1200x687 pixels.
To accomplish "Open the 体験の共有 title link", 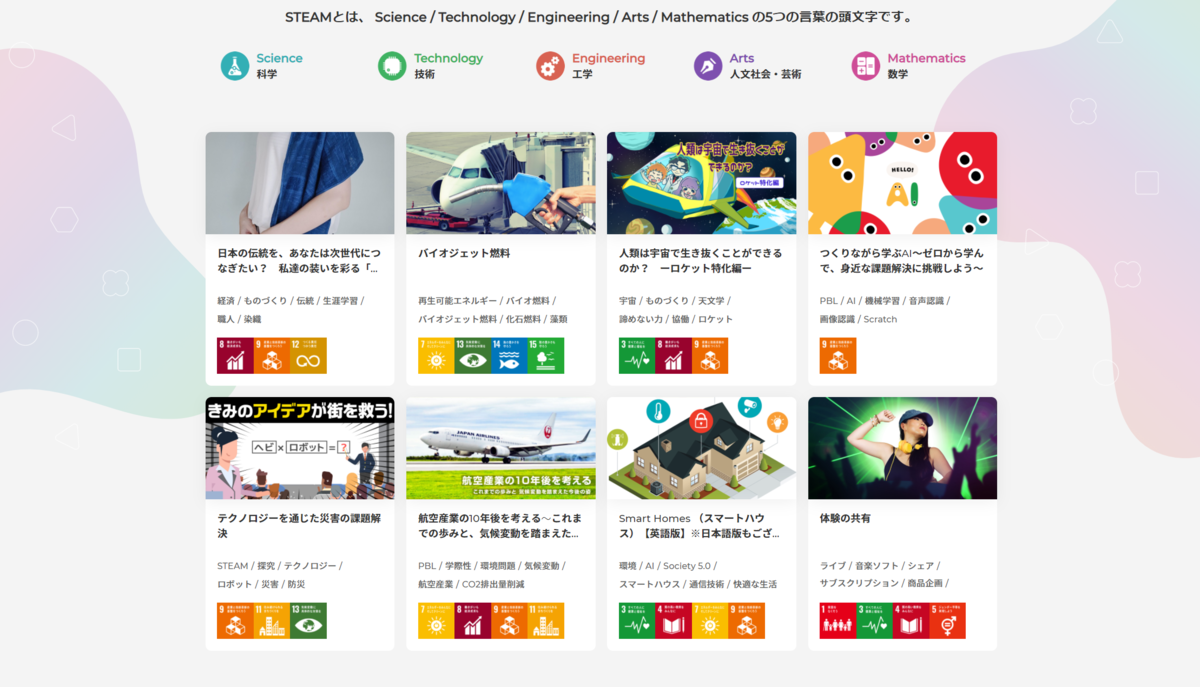I will pyautogui.click(x=845, y=519).
